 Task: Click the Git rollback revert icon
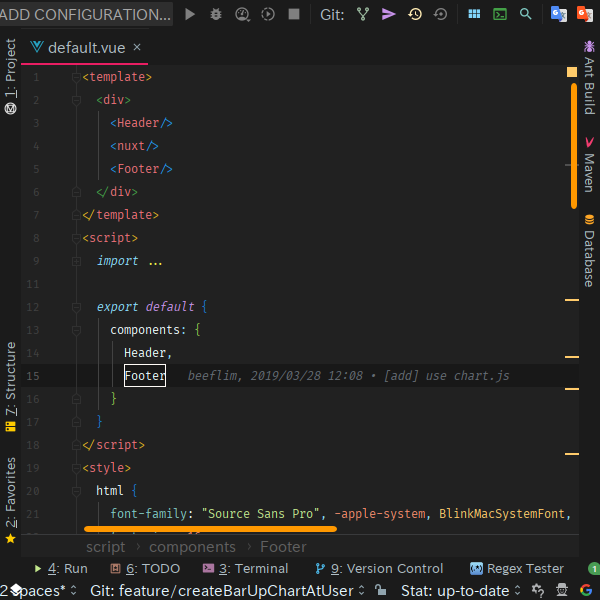pos(440,15)
